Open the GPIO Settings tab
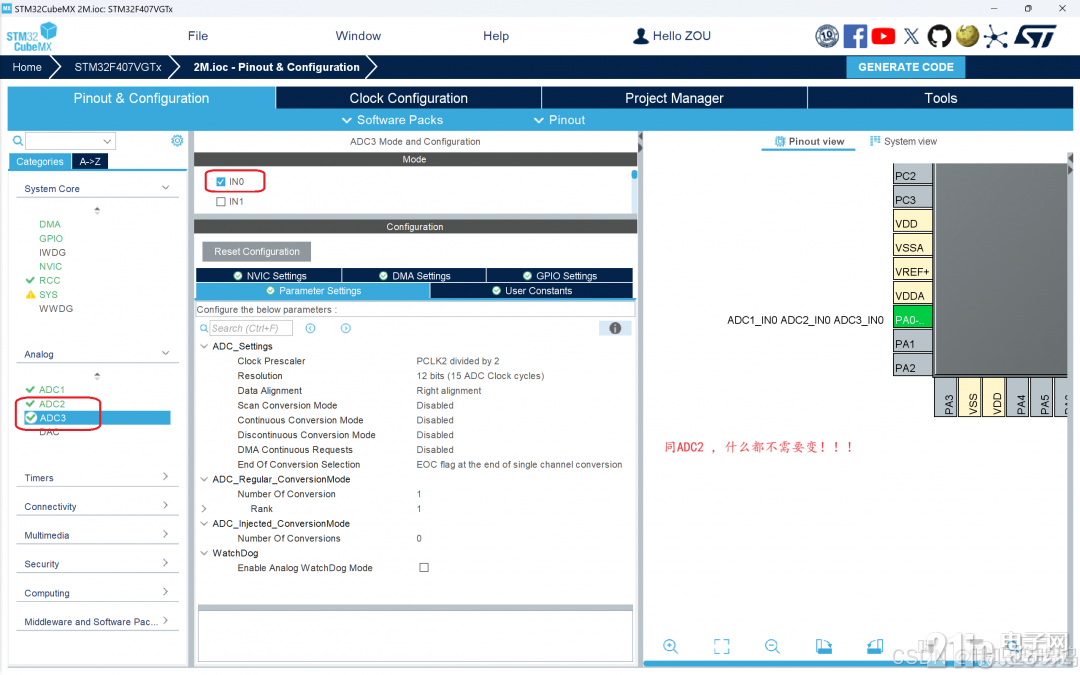Viewport: 1080px width, 675px height. click(559, 276)
